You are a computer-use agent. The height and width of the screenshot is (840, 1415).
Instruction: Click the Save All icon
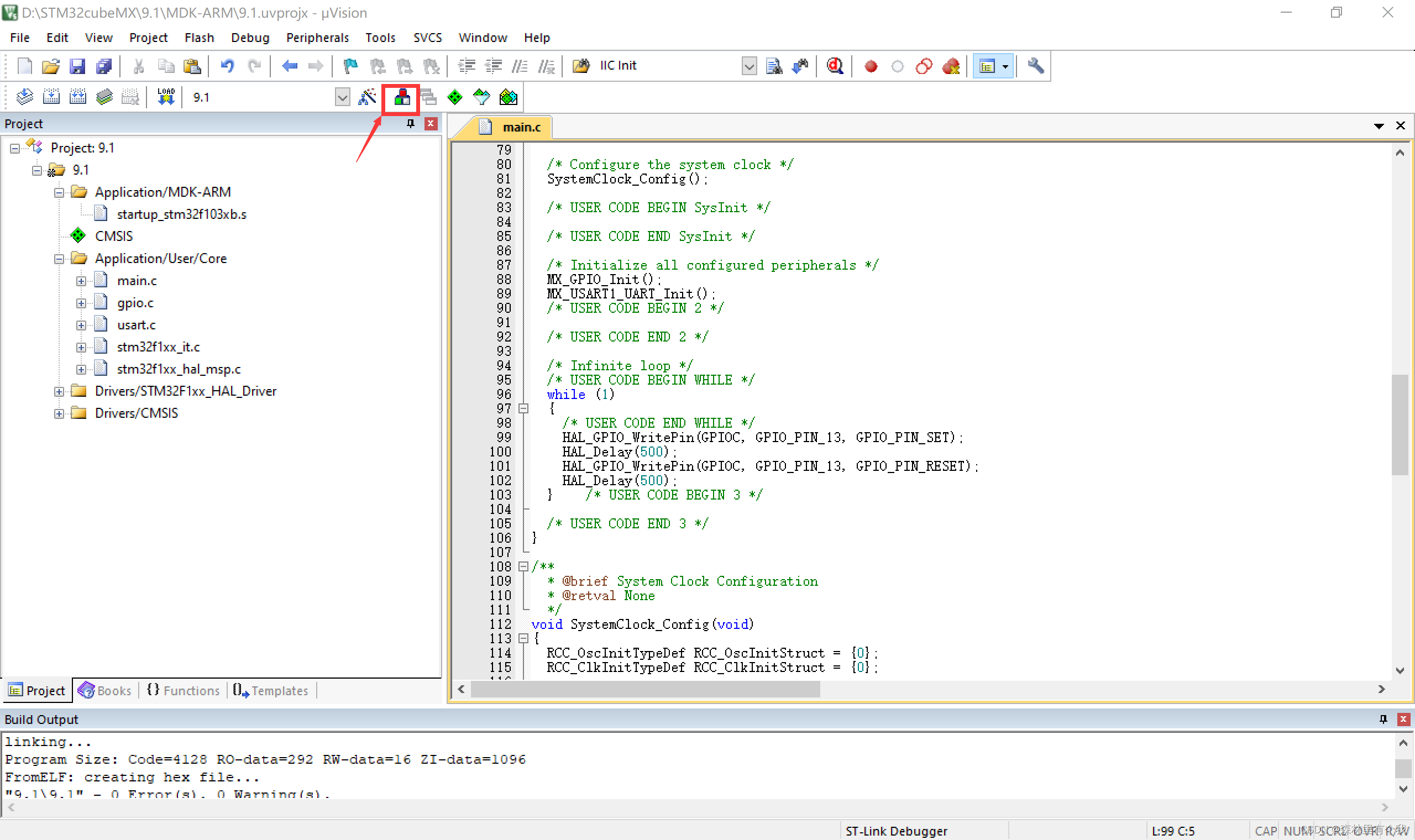click(104, 66)
